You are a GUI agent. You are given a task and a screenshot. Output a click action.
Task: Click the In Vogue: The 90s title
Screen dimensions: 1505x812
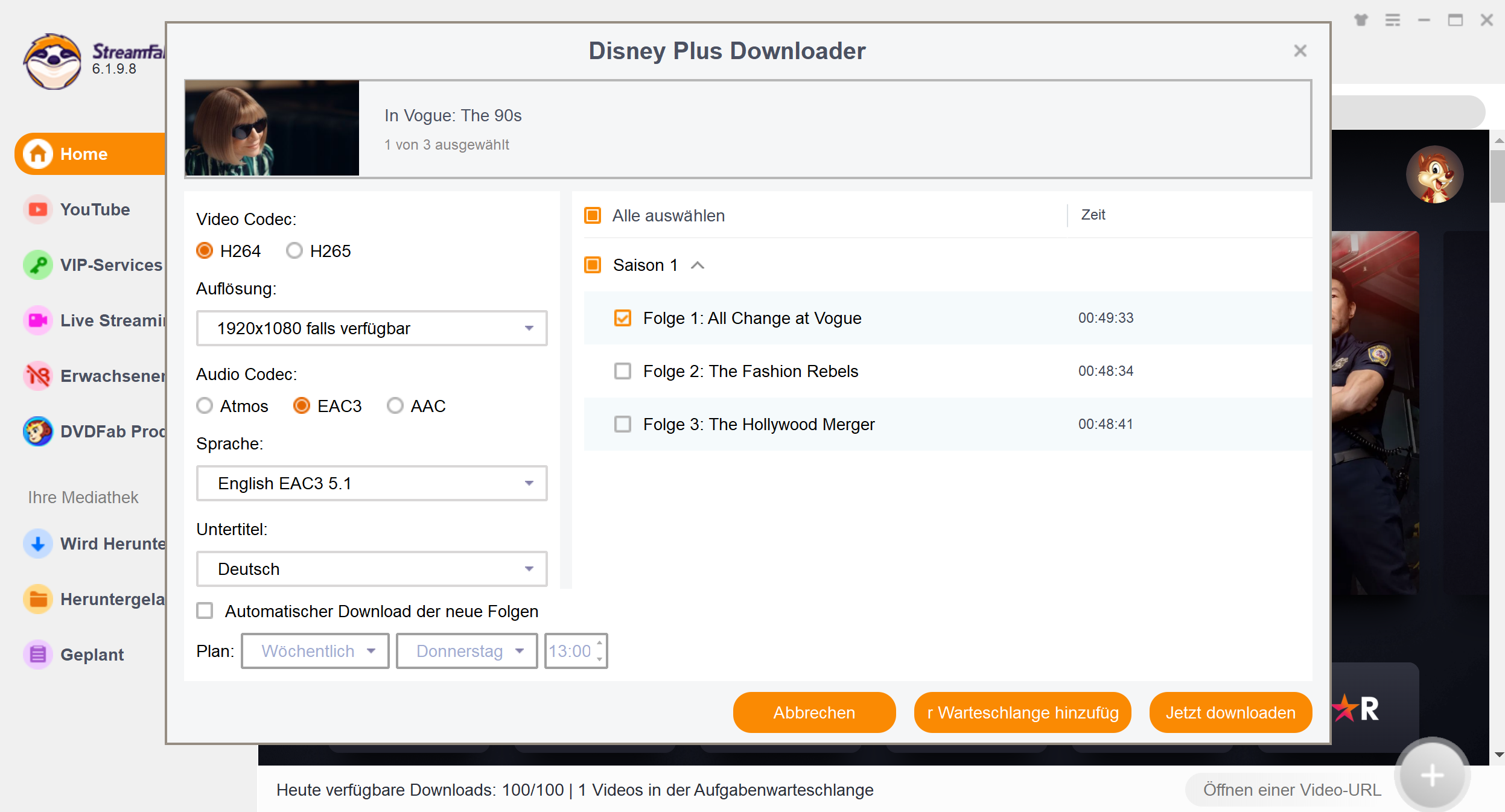coord(453,115)
